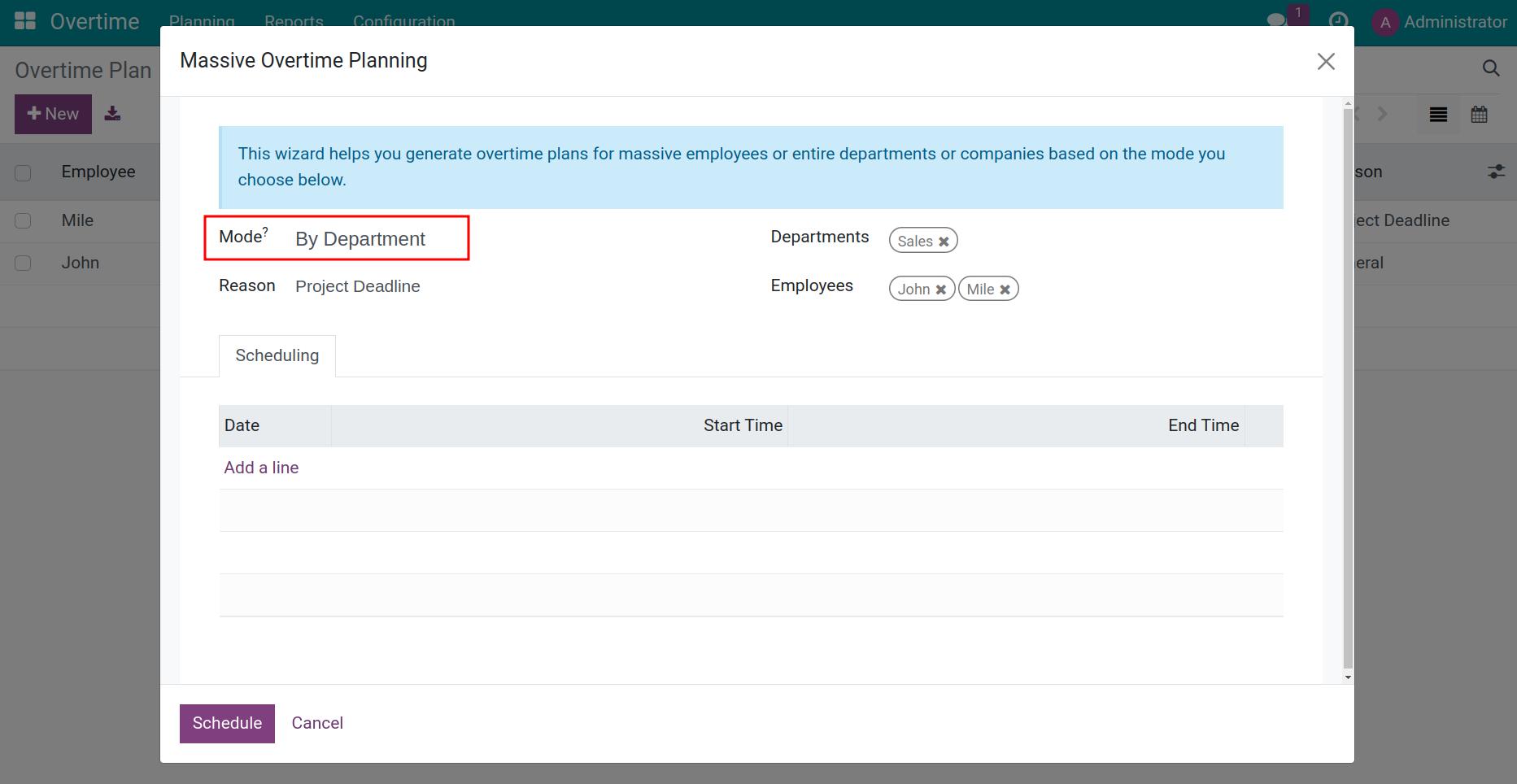Click the Cancel link in the dialog footer
This screenshot has width=1517, height=784.
317,723
